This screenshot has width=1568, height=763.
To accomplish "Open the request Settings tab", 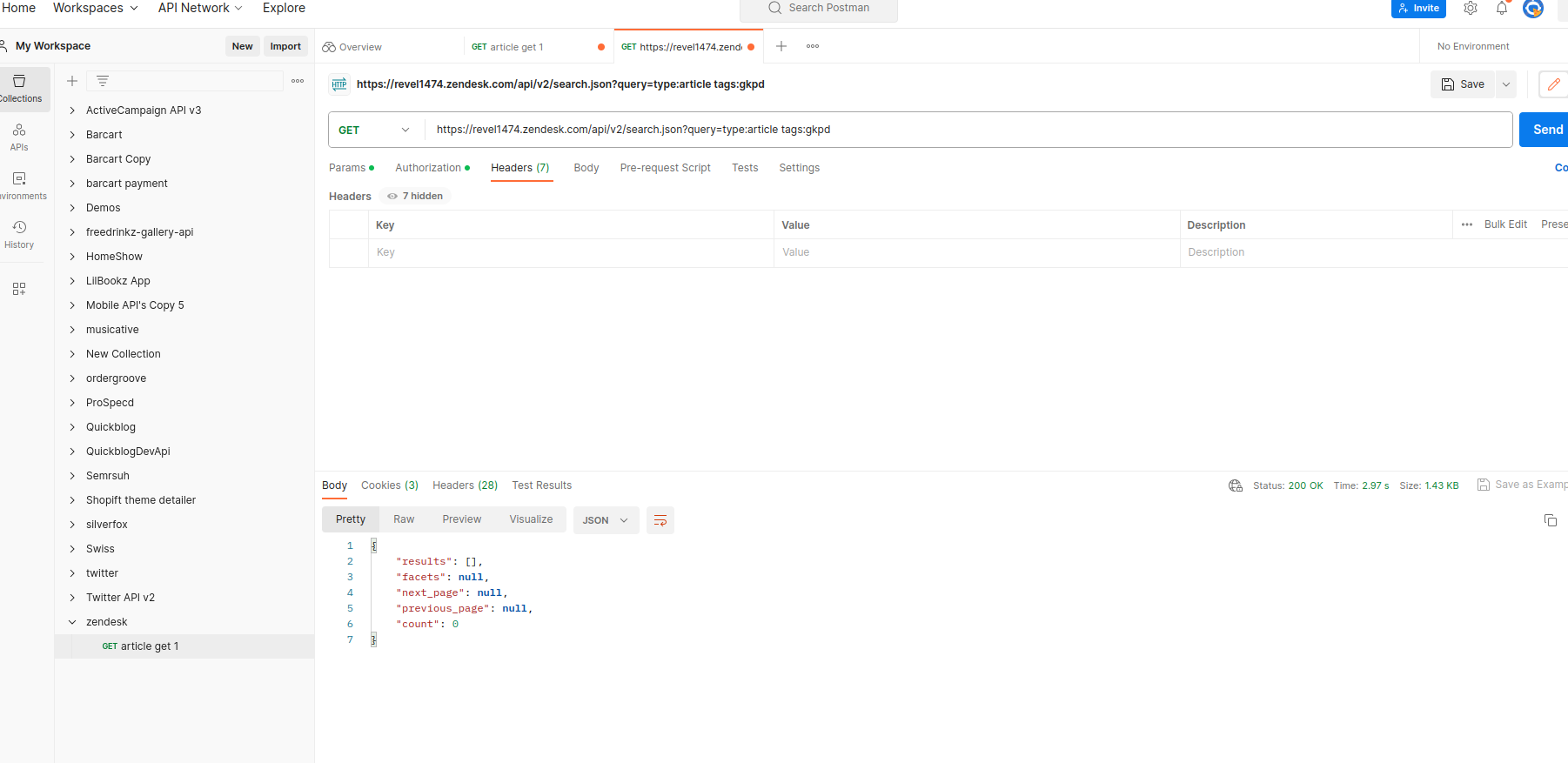I will [799, 168].
